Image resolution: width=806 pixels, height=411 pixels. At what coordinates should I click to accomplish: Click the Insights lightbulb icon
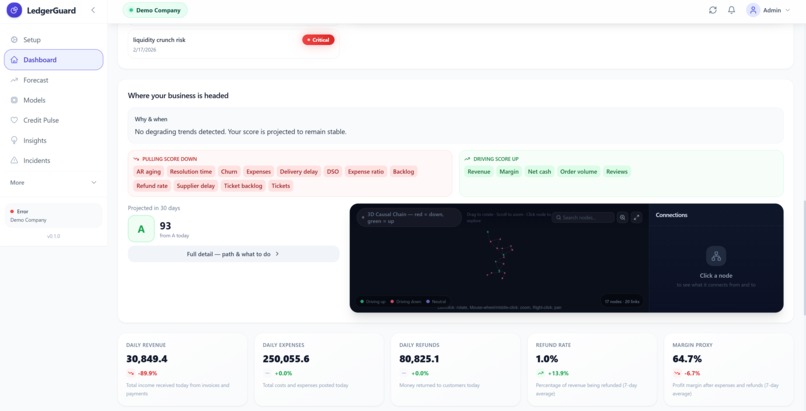14,140
